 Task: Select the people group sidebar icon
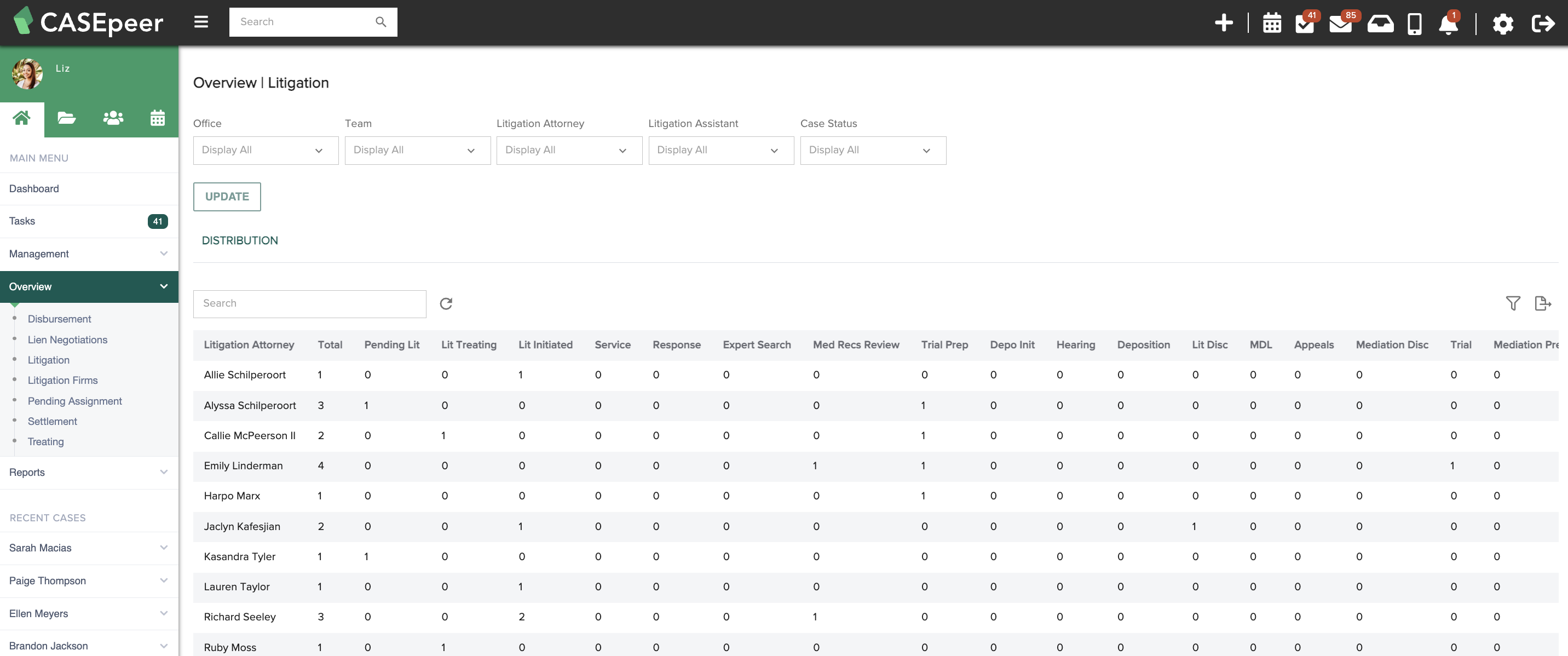[x=113, y=117]
